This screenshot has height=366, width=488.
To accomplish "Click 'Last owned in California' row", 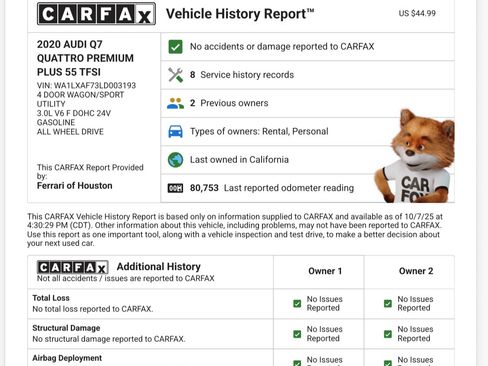I will [x=307, y=160].
